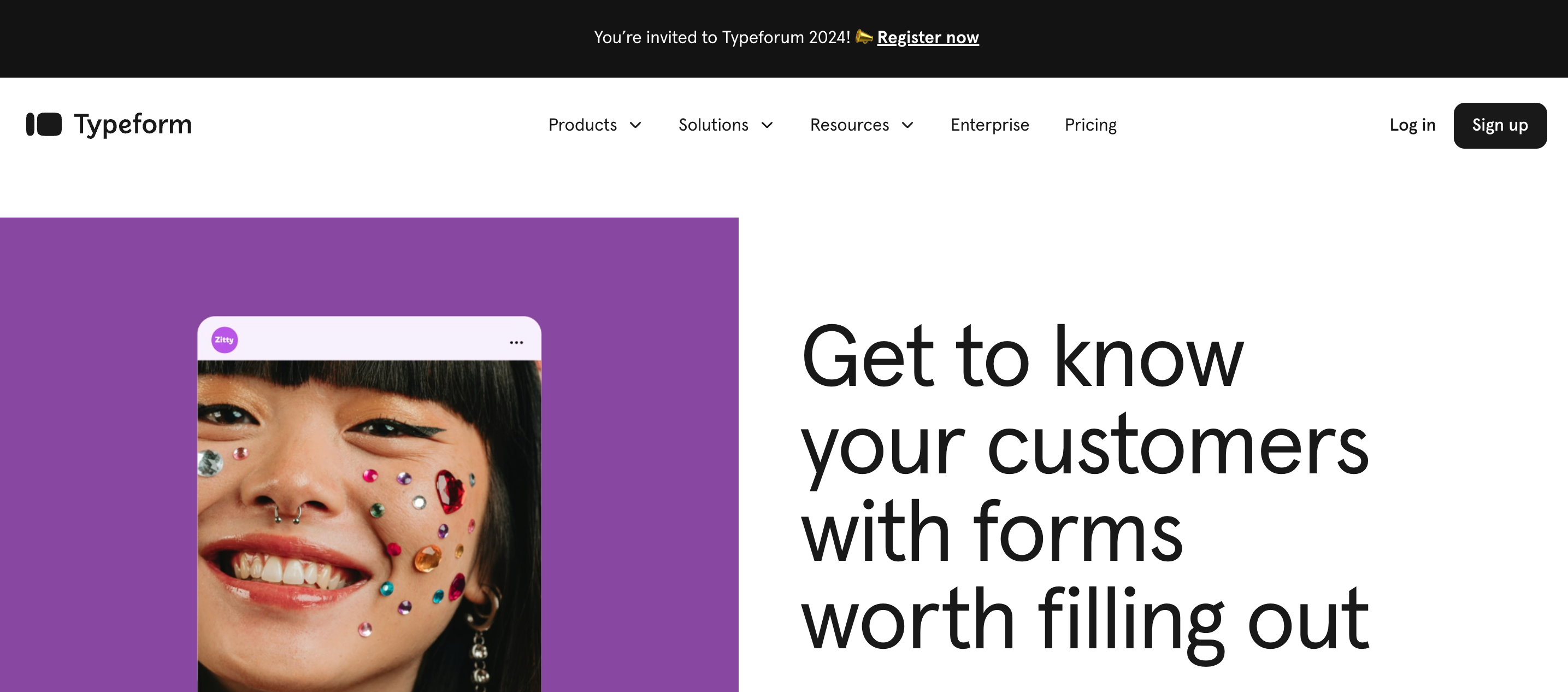Click the photo of the smiling face

click(369, 524)
